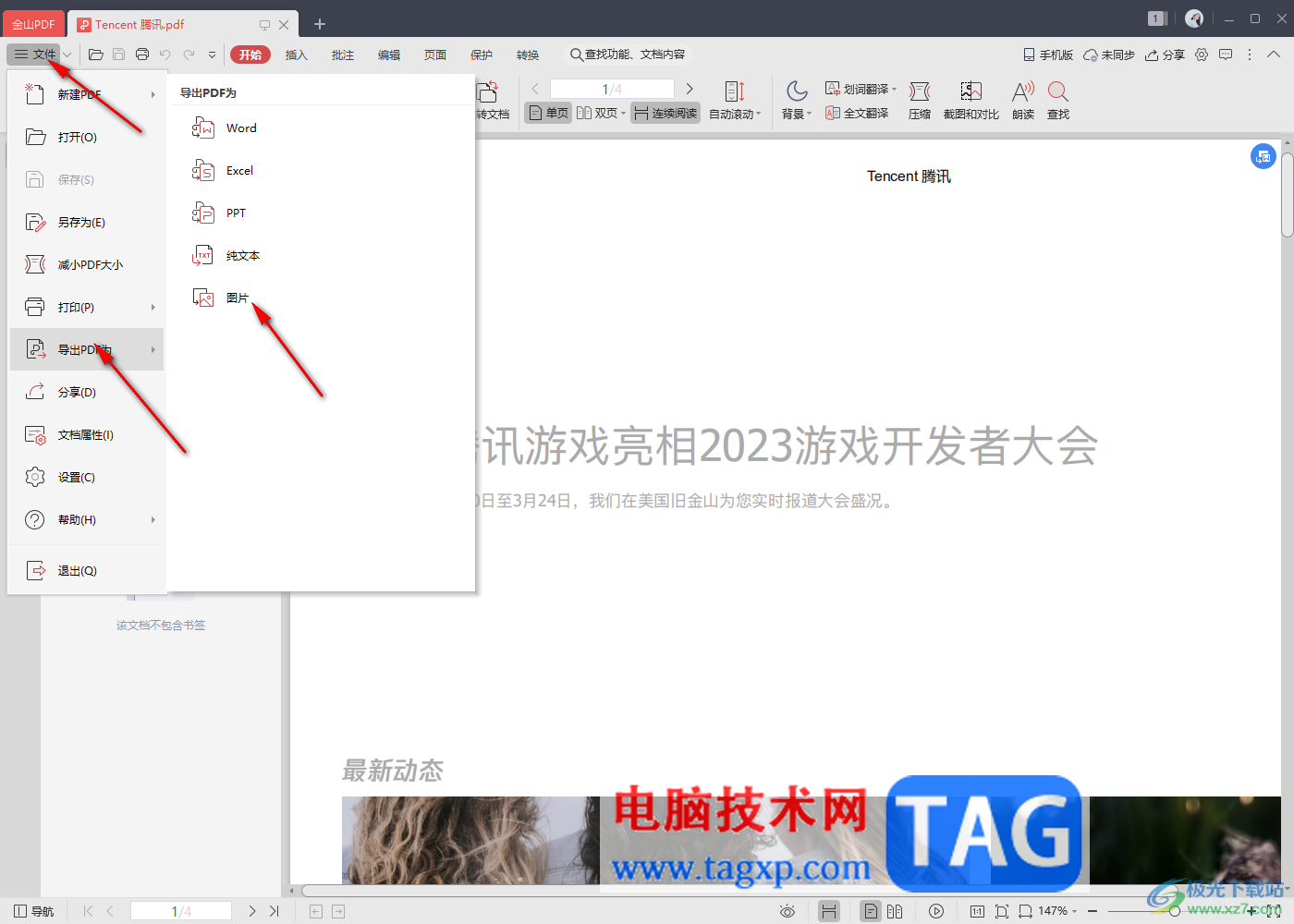Go to next page arrow in toolbar
The image size is (1294, 924).
click(x=690, y=89)
